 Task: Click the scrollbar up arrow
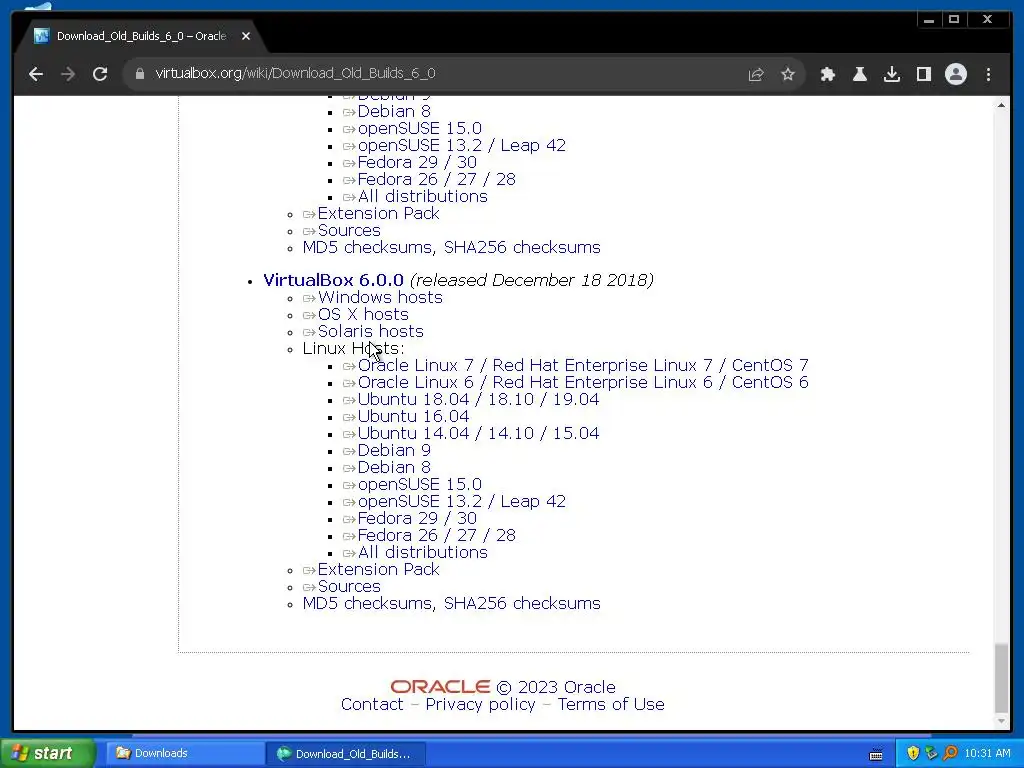(x=1001, y=105)
